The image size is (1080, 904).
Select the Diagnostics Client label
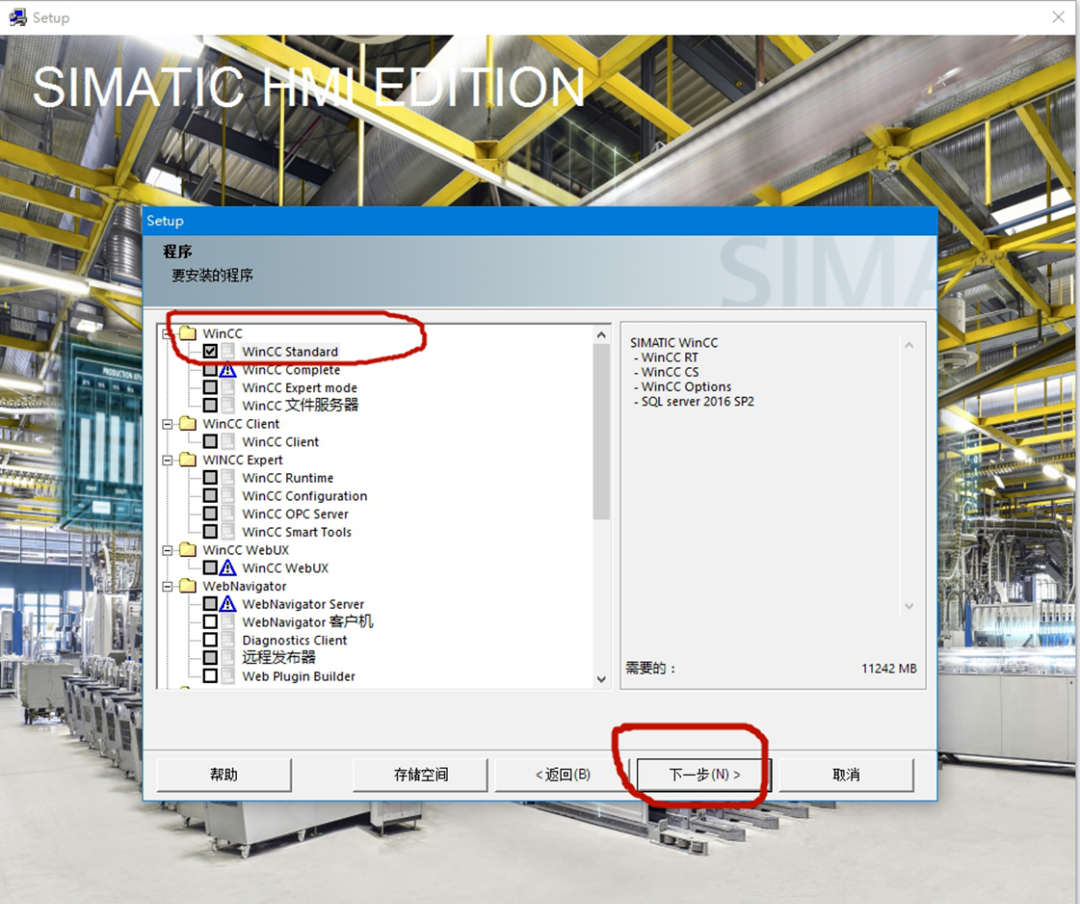295,639
